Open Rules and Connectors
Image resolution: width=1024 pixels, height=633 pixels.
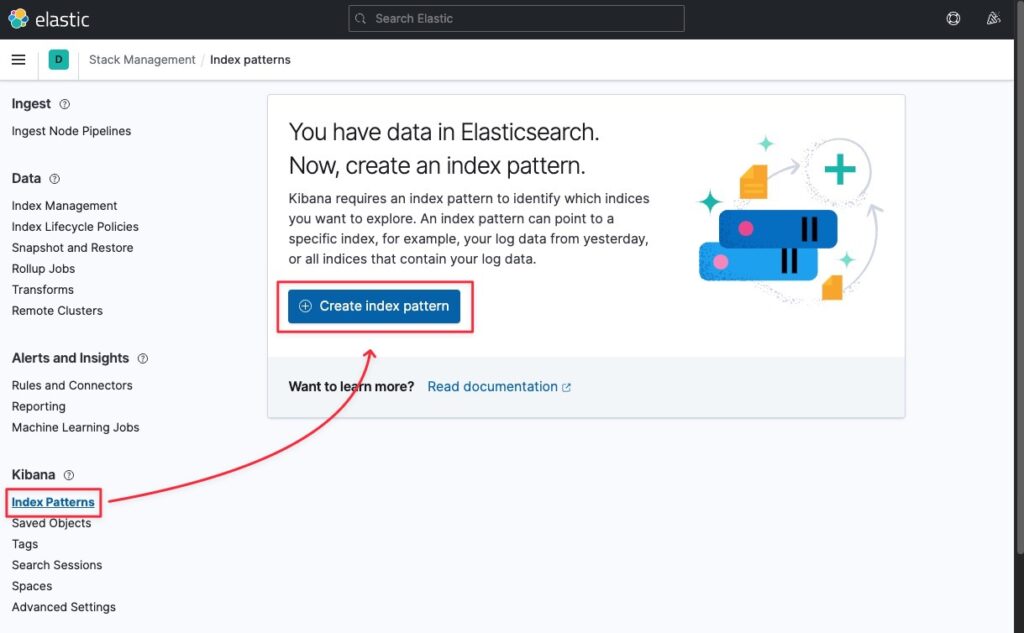(72, 385)
